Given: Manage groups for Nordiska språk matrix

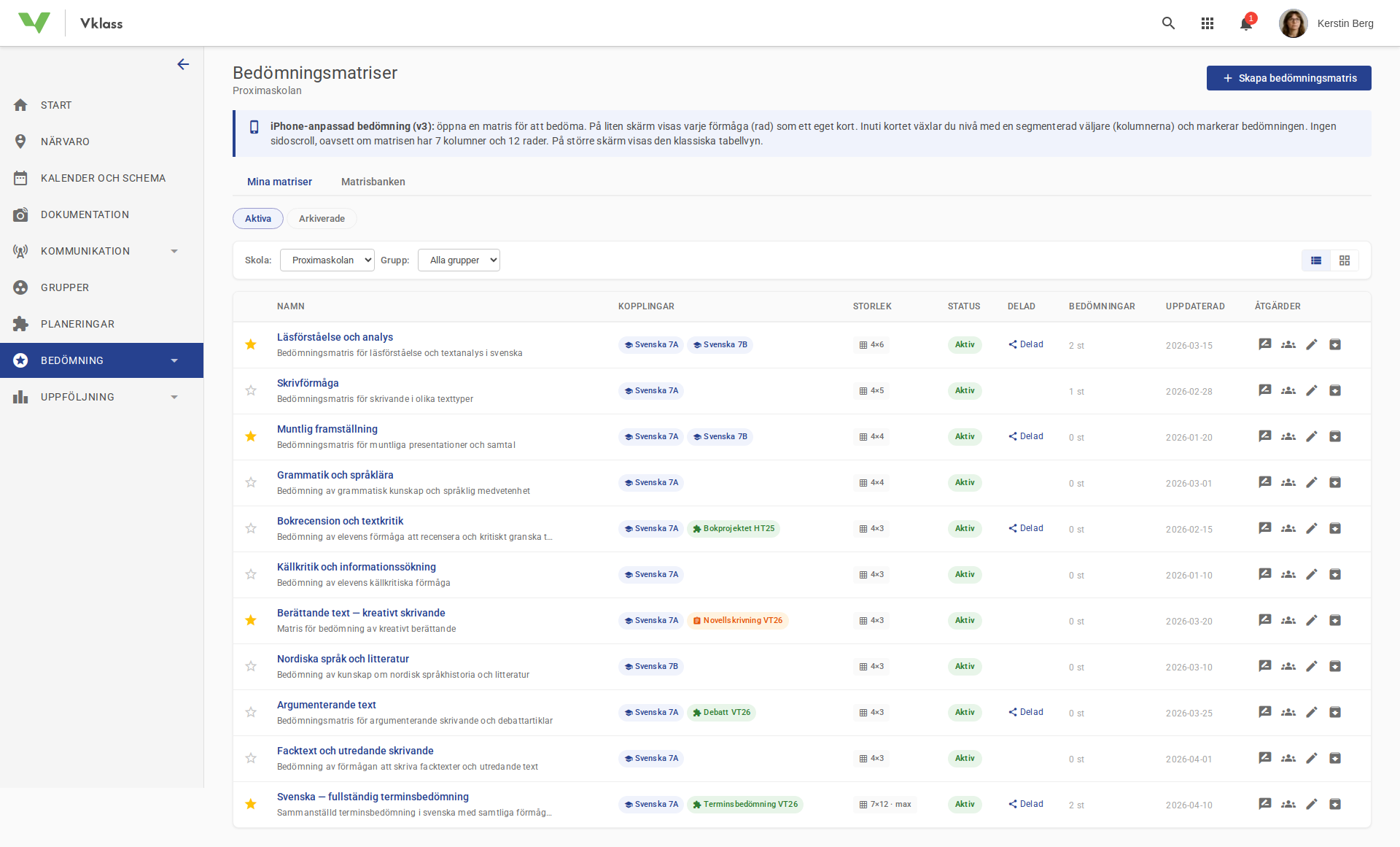Looking at the screenshot, I should tap(1288, 666).
